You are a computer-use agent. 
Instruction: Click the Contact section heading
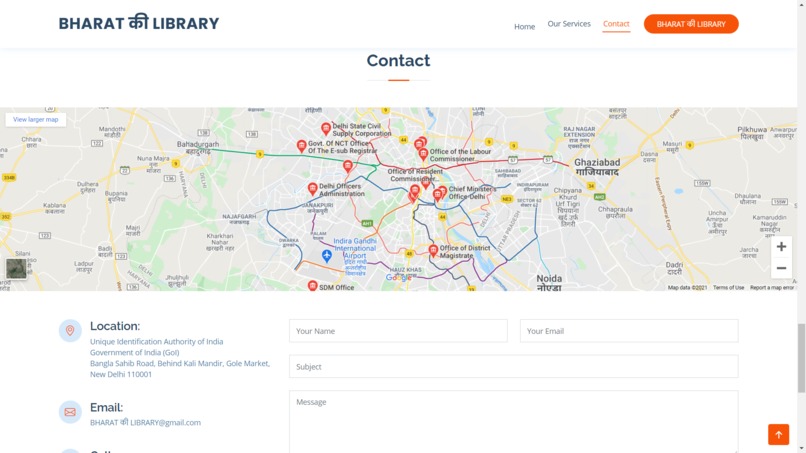pyautogui.click(x=398, y=61)
